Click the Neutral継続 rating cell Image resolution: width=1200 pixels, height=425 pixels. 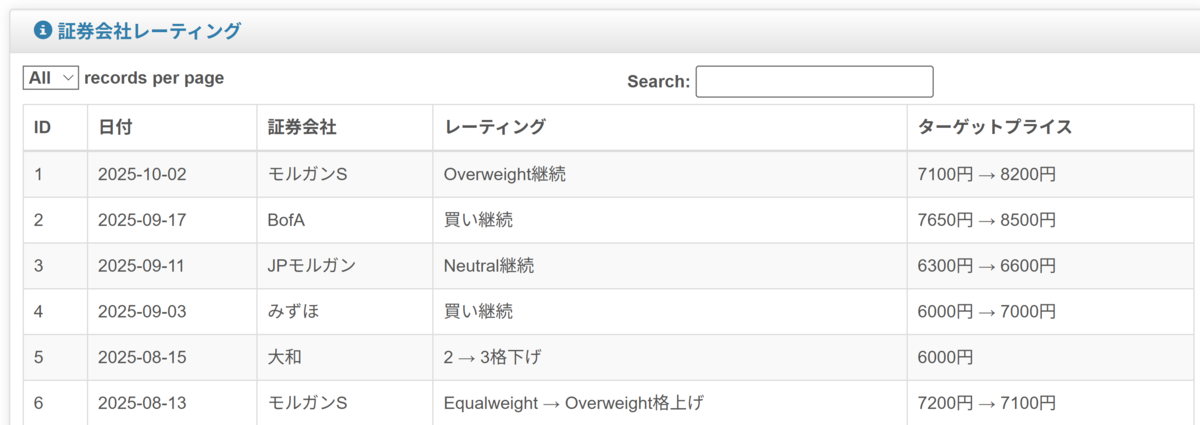tap(670, 266)
